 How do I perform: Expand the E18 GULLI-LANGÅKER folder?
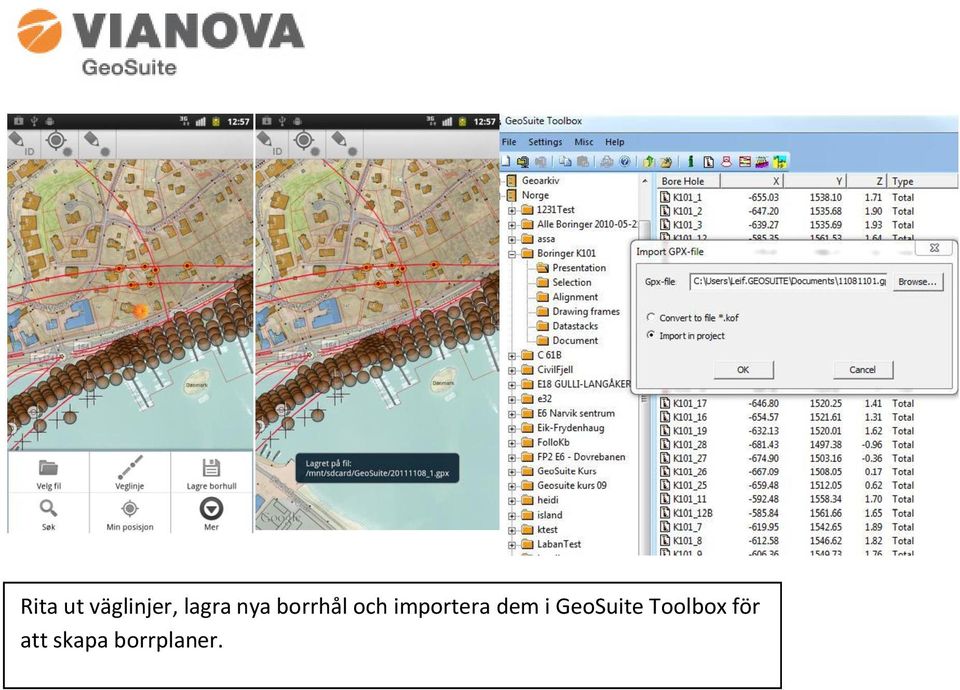click(x=512, y=384)
